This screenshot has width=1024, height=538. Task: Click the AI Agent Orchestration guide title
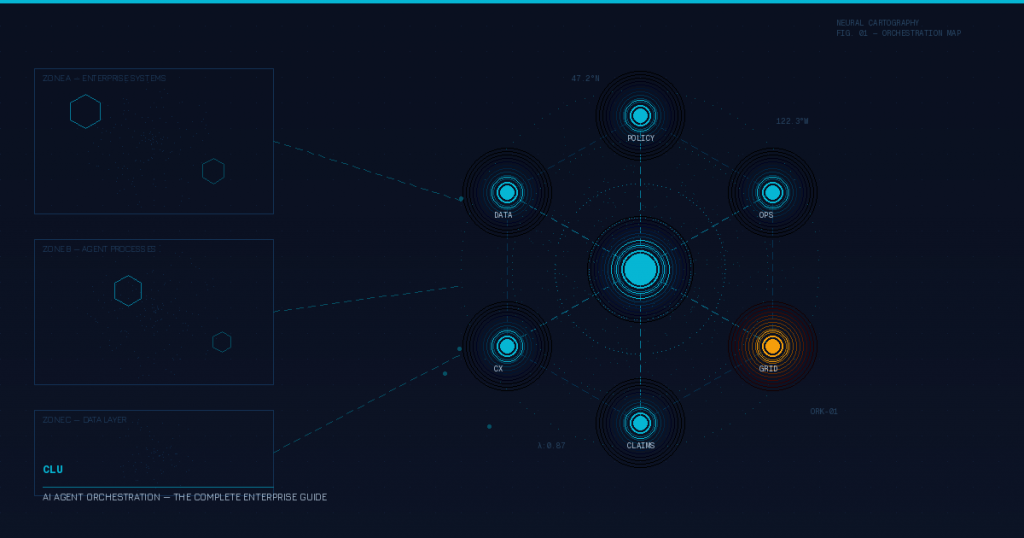(x=184, y=497)
